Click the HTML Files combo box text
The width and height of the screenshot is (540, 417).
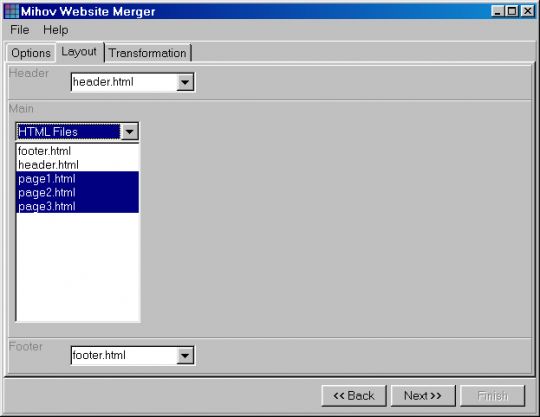(69, 132)
